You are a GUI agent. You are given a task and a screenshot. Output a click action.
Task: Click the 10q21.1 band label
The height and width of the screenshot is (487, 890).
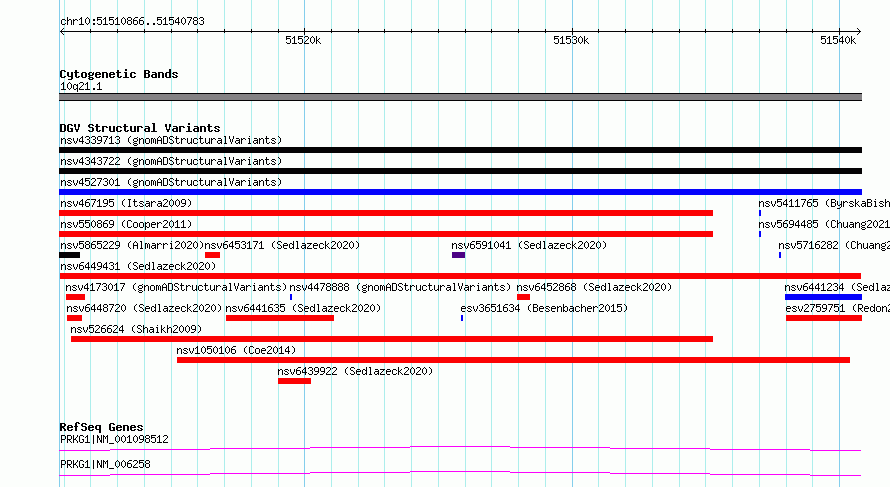pyautogui.click(x=81, y=86)
